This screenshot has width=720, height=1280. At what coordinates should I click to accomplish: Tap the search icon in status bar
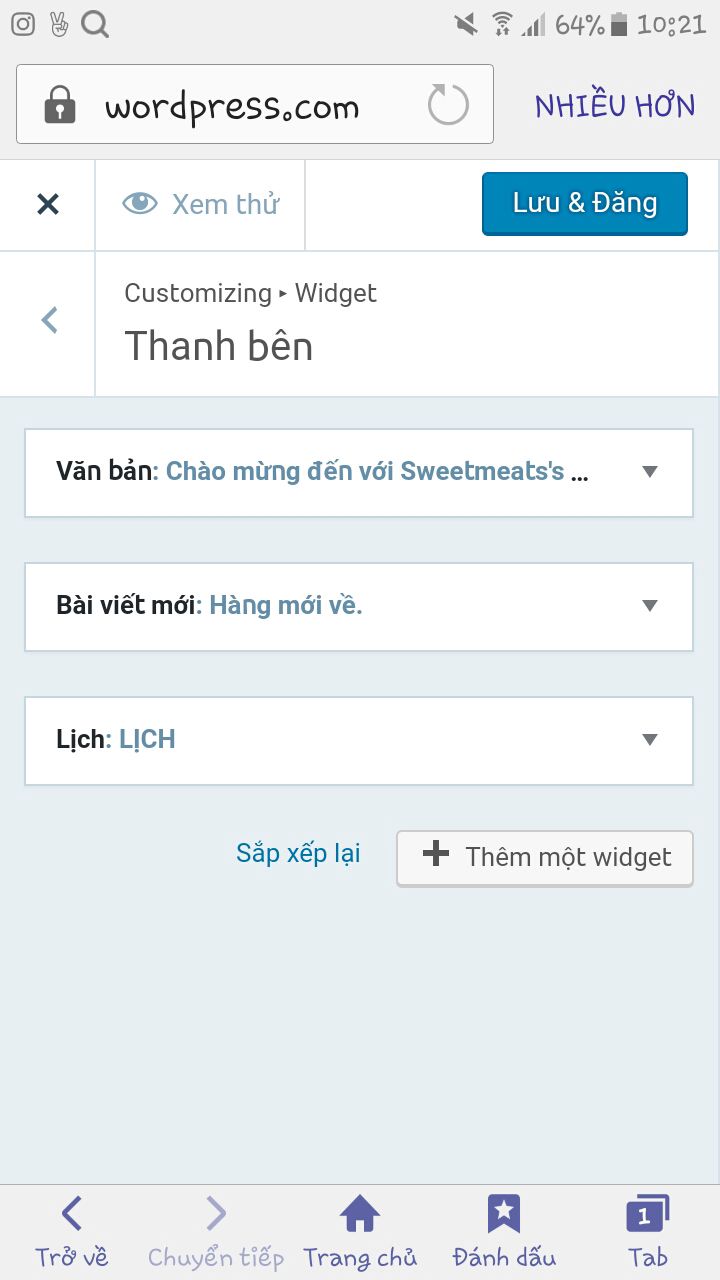point(95,24)
